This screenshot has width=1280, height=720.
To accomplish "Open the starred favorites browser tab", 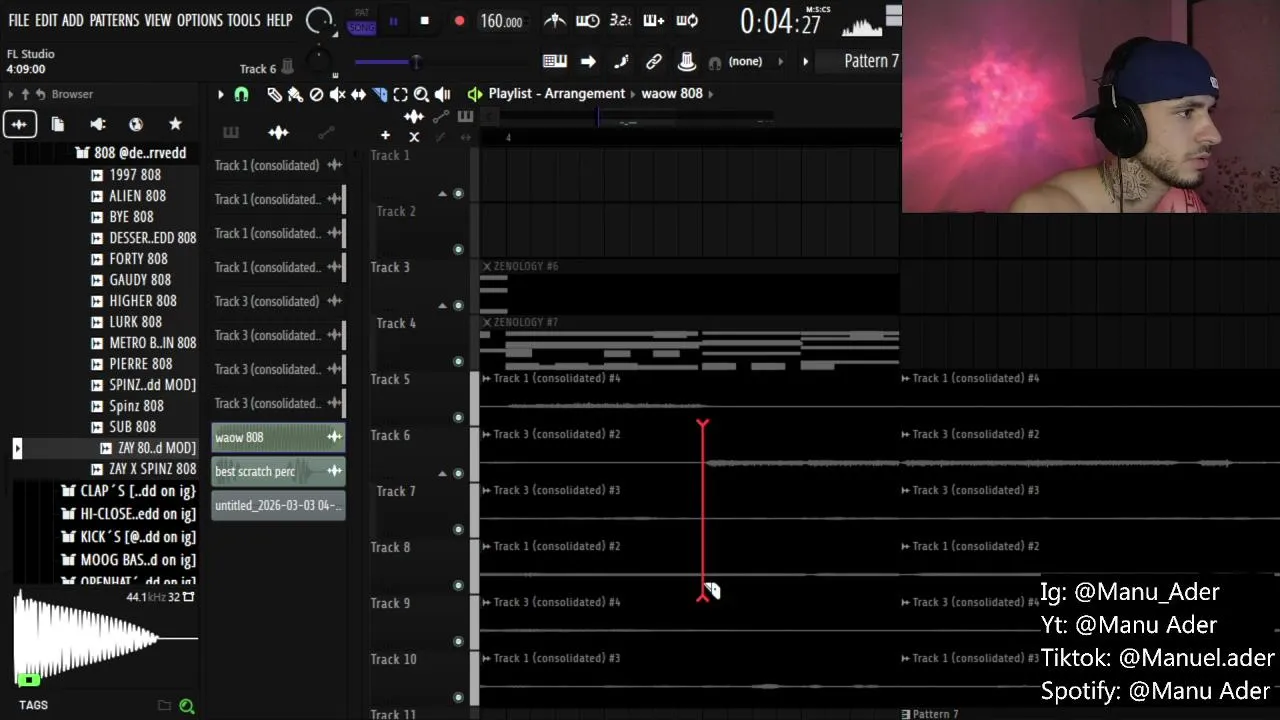I will pos(175,124).
